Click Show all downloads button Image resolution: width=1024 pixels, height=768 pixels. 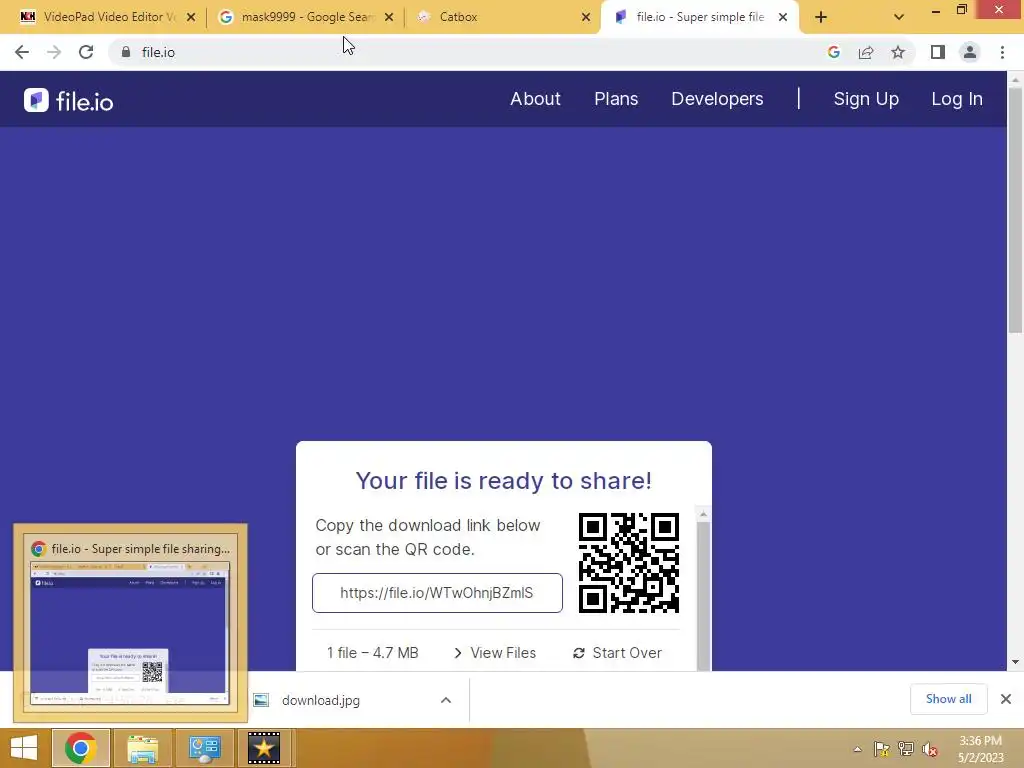tap(948, 699)
